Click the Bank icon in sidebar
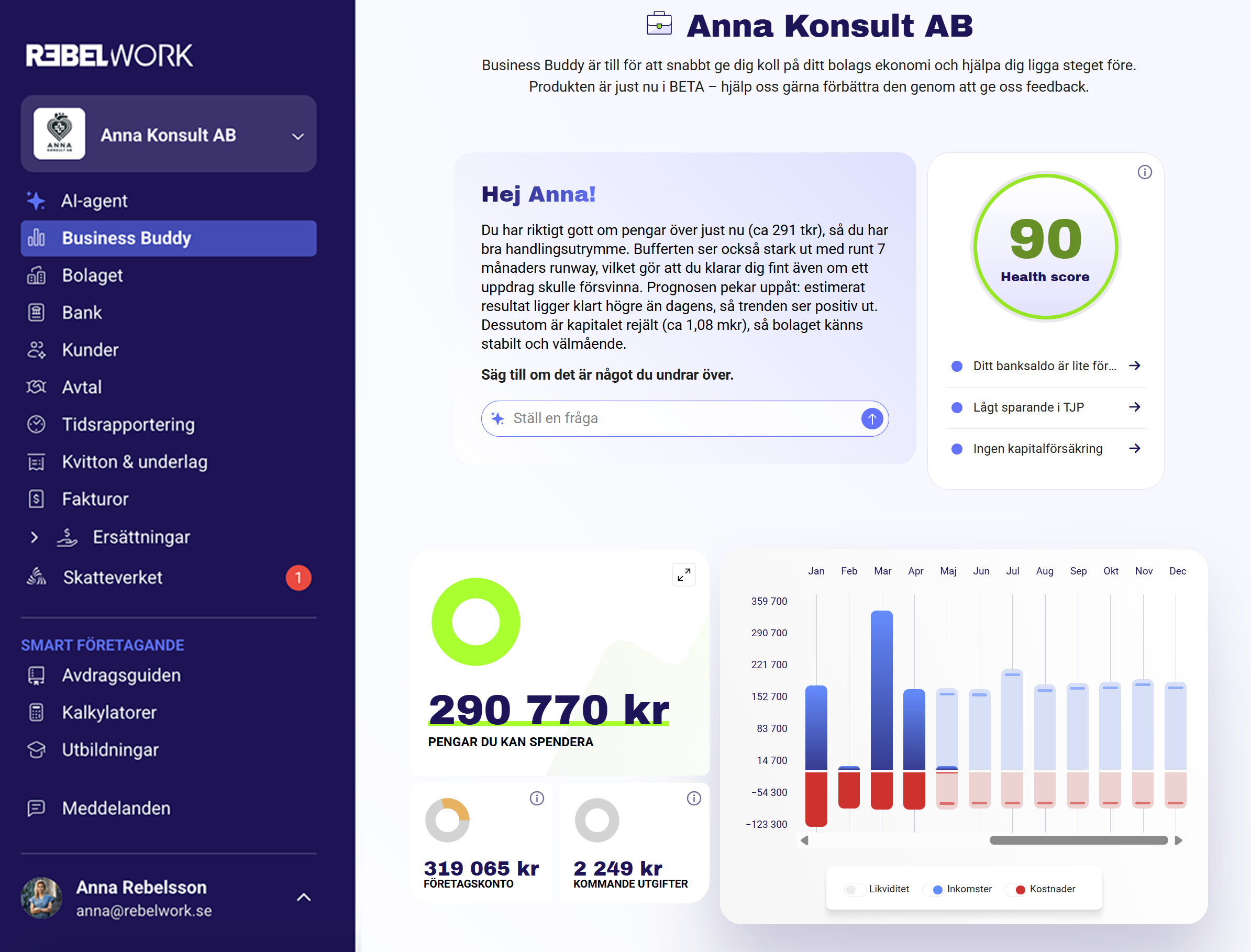The height and width of the screenshot is (952, 1251). (x=36, y=313)
